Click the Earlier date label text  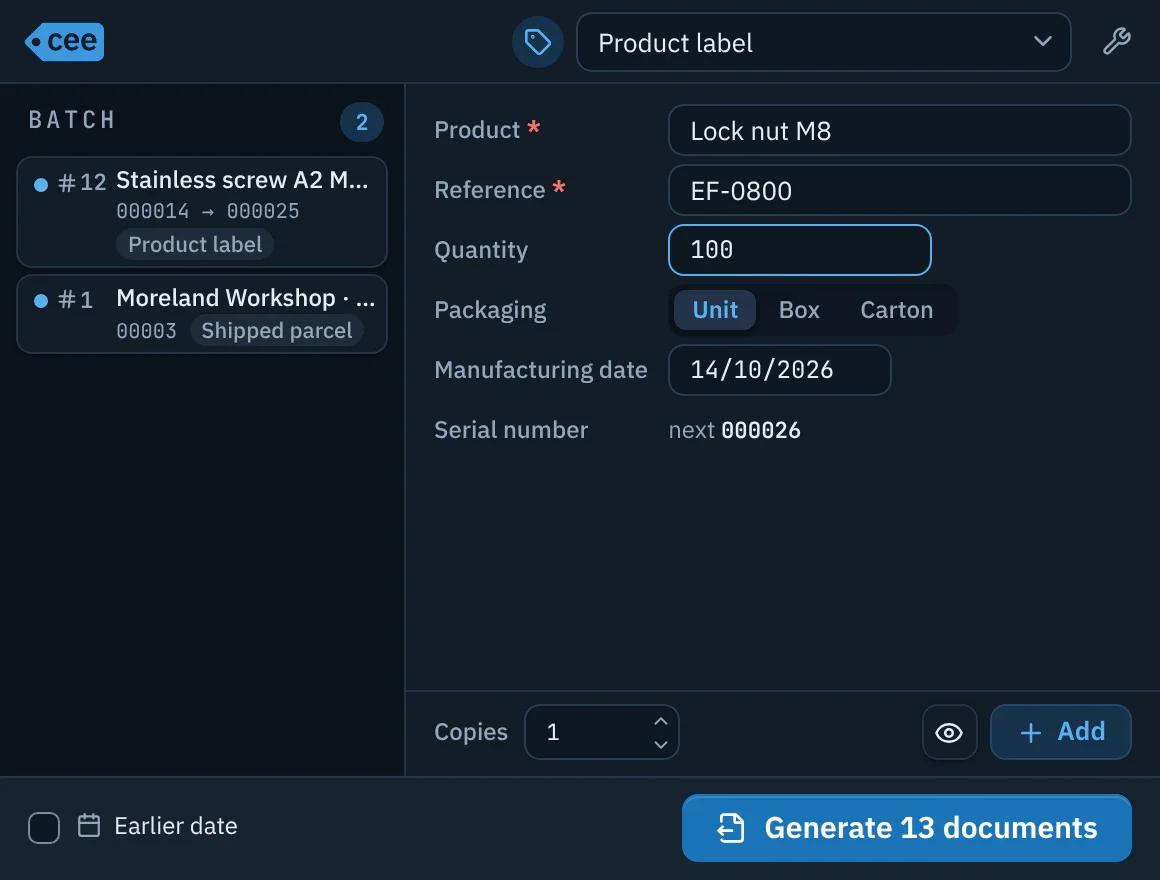[176, 826]
